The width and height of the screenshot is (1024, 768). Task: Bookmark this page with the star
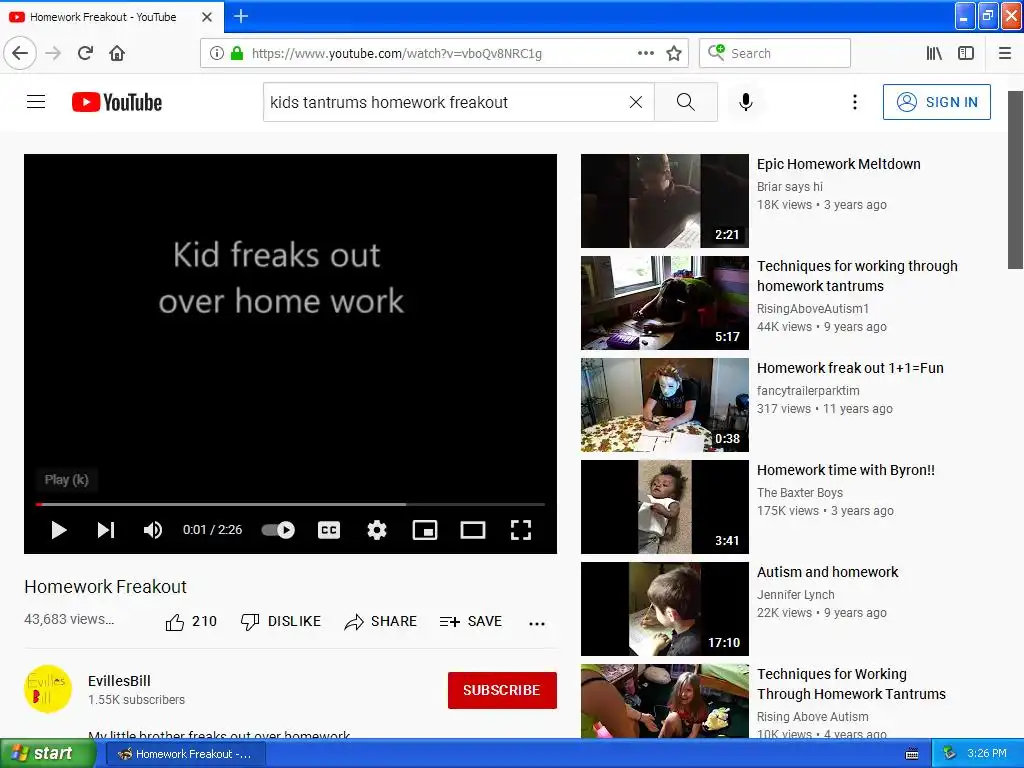point(674,53)
